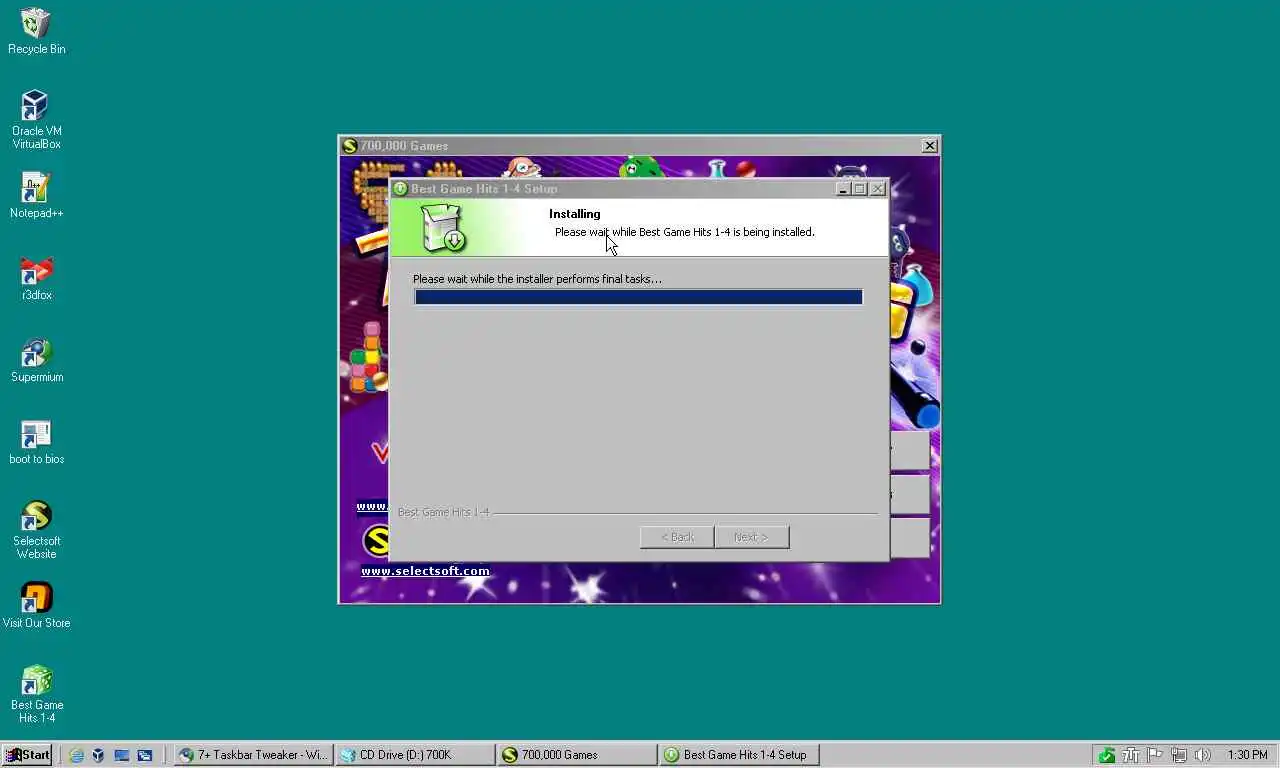Click 'Please wait while the installer performs final tasks' text
The height and width of the screenshot is (768, 1280).
[x=537, y=279]
